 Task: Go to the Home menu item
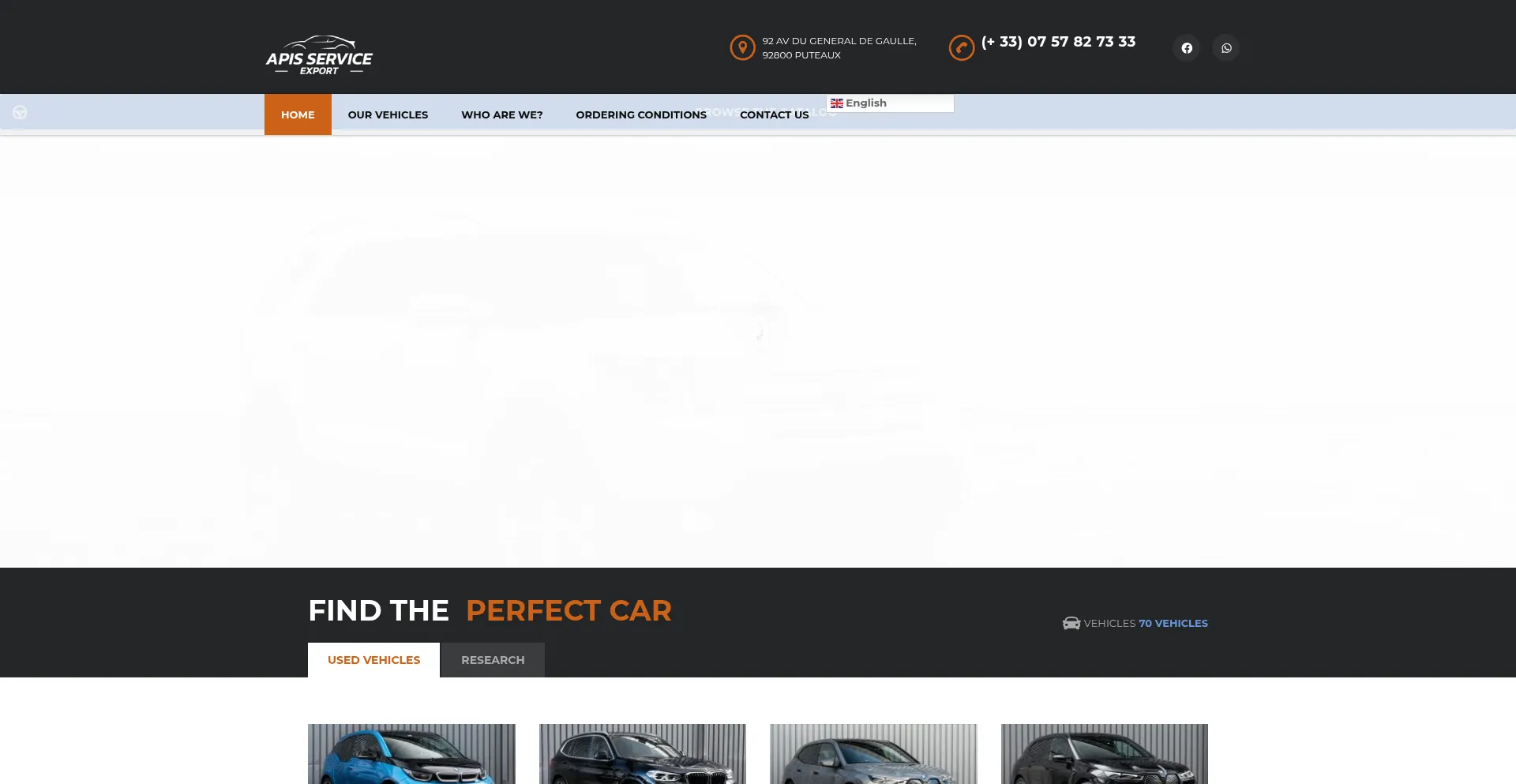298,114
